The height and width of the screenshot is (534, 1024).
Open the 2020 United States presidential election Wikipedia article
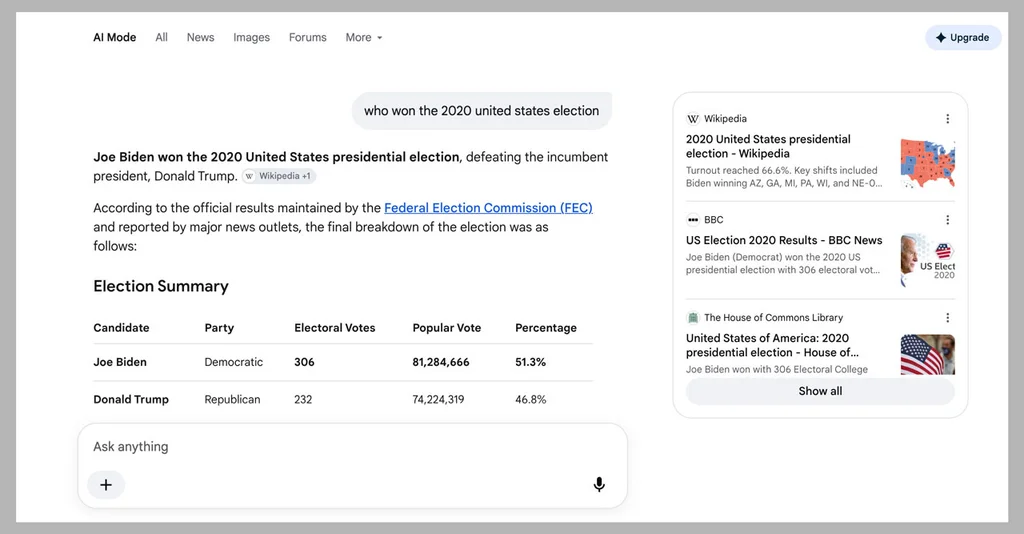point(768,146)
